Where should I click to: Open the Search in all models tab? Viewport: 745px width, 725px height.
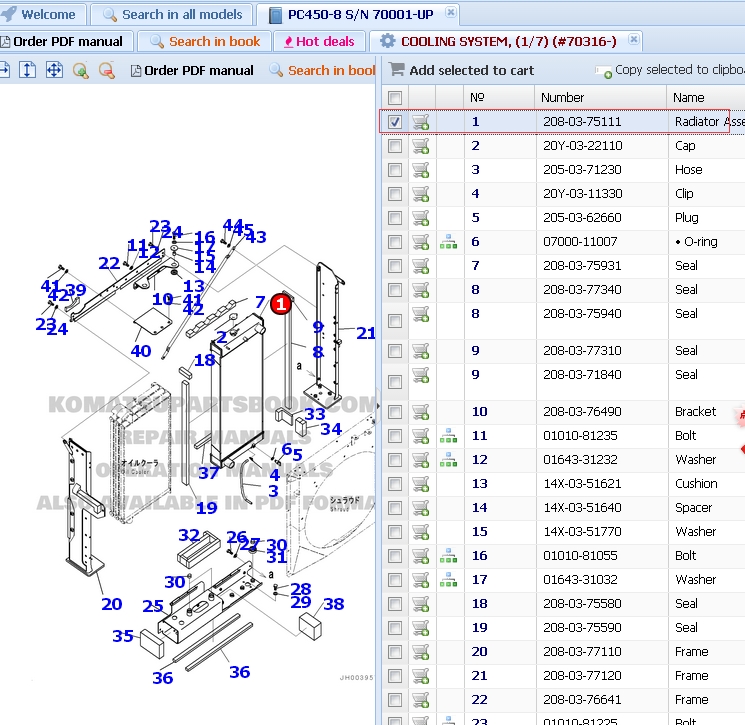click(x=172, y=14)
